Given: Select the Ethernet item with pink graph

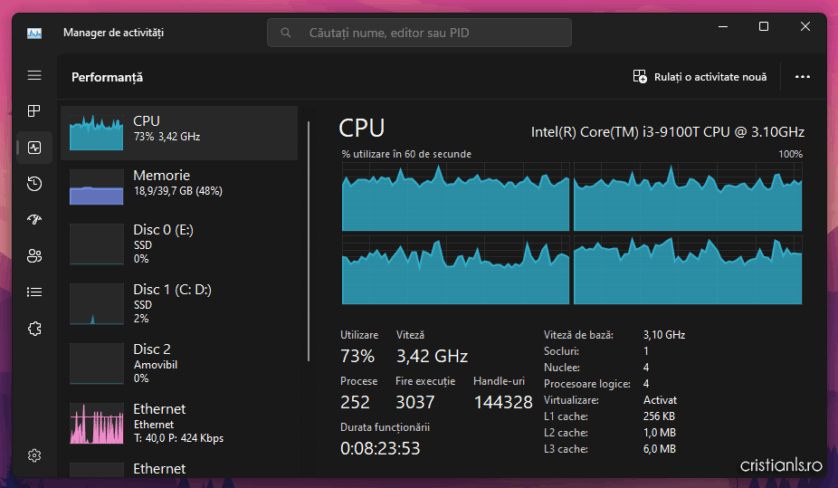Looking at the screenshot, I should point(179,423).
